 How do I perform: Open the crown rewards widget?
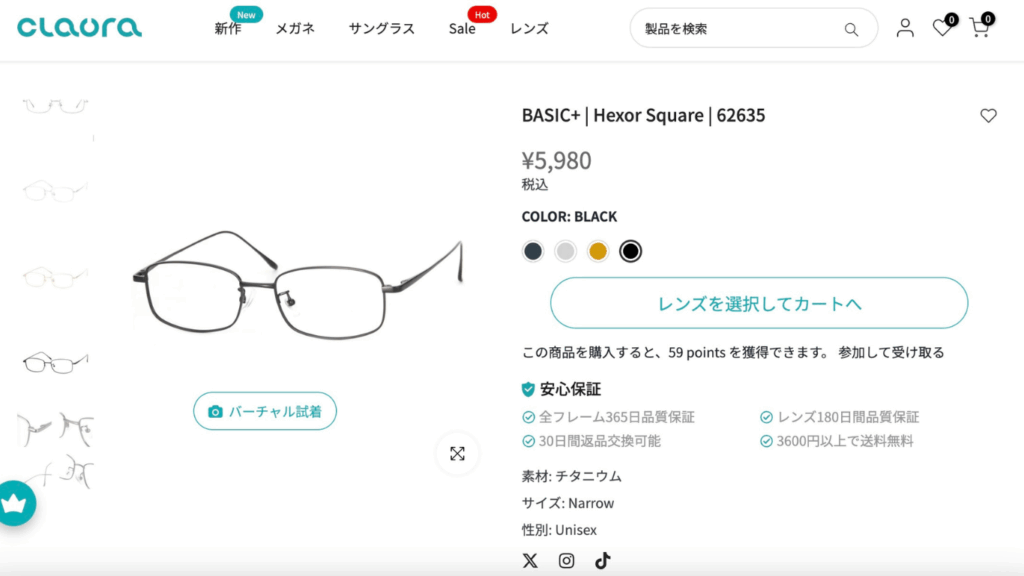tap(15, 503)
